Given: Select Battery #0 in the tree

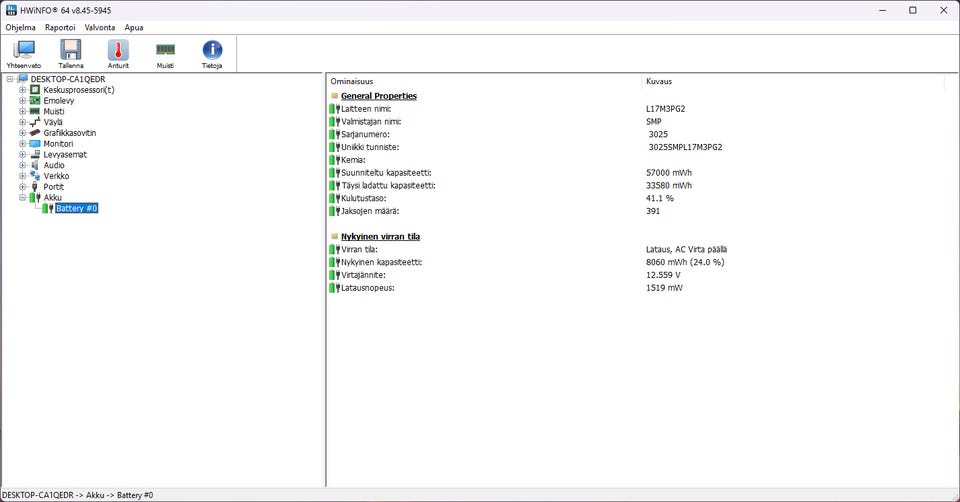Looking at the screenshot, I should (x=77, y=208).
